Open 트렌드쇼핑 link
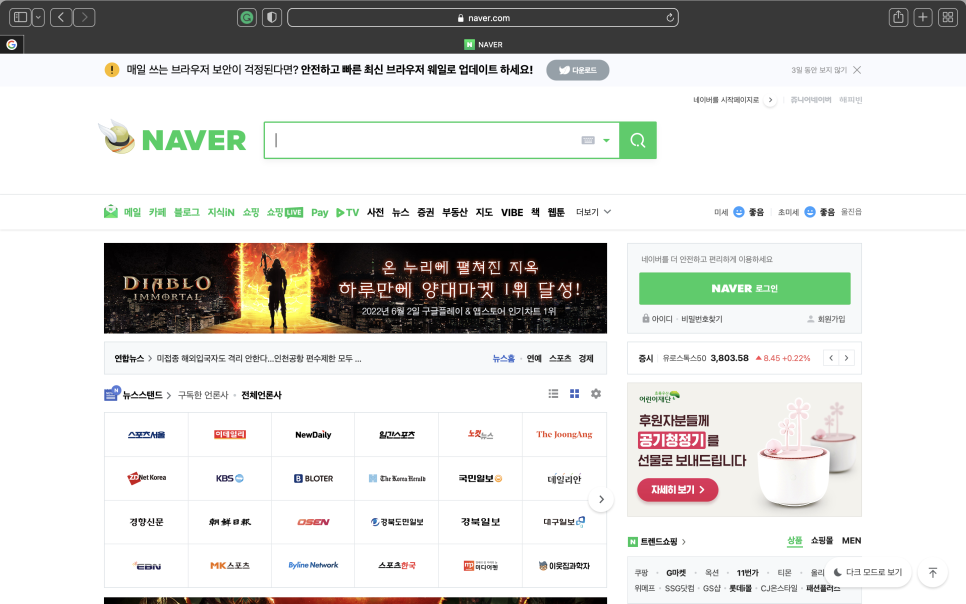This screenshot has height=604, width=966. (x=657, y=541)
